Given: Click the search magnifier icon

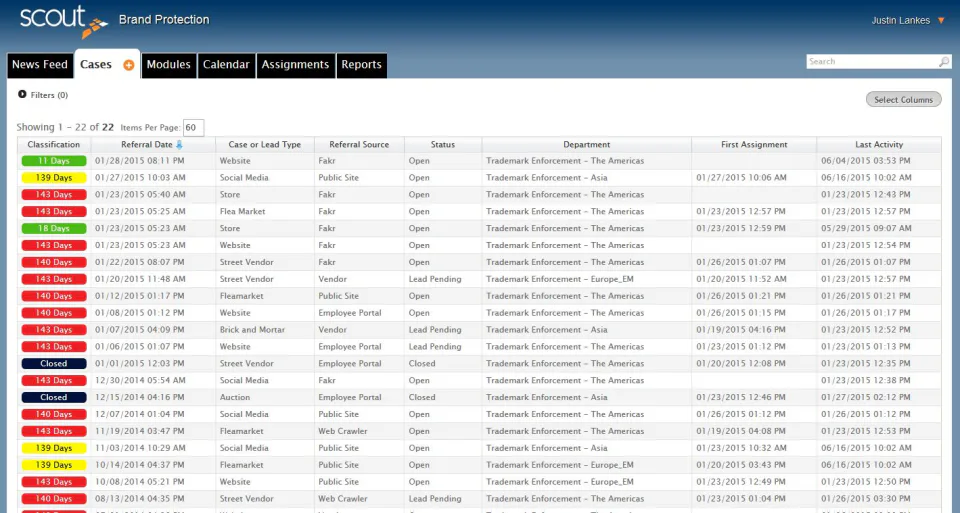Looking at the screenshot, I should (x=944, y=62).
